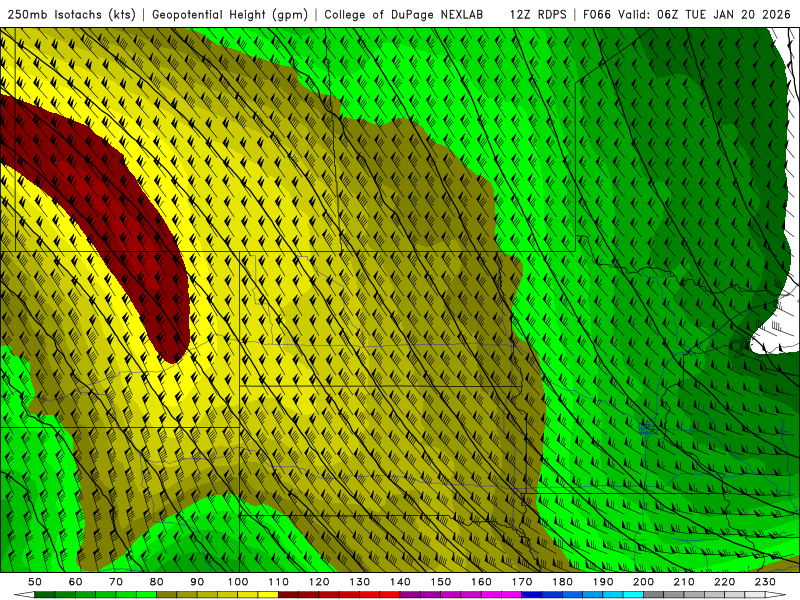Click the "College of DuPage NEXLAB" label
The image size is (800, 600).
[x=404, y=15]
